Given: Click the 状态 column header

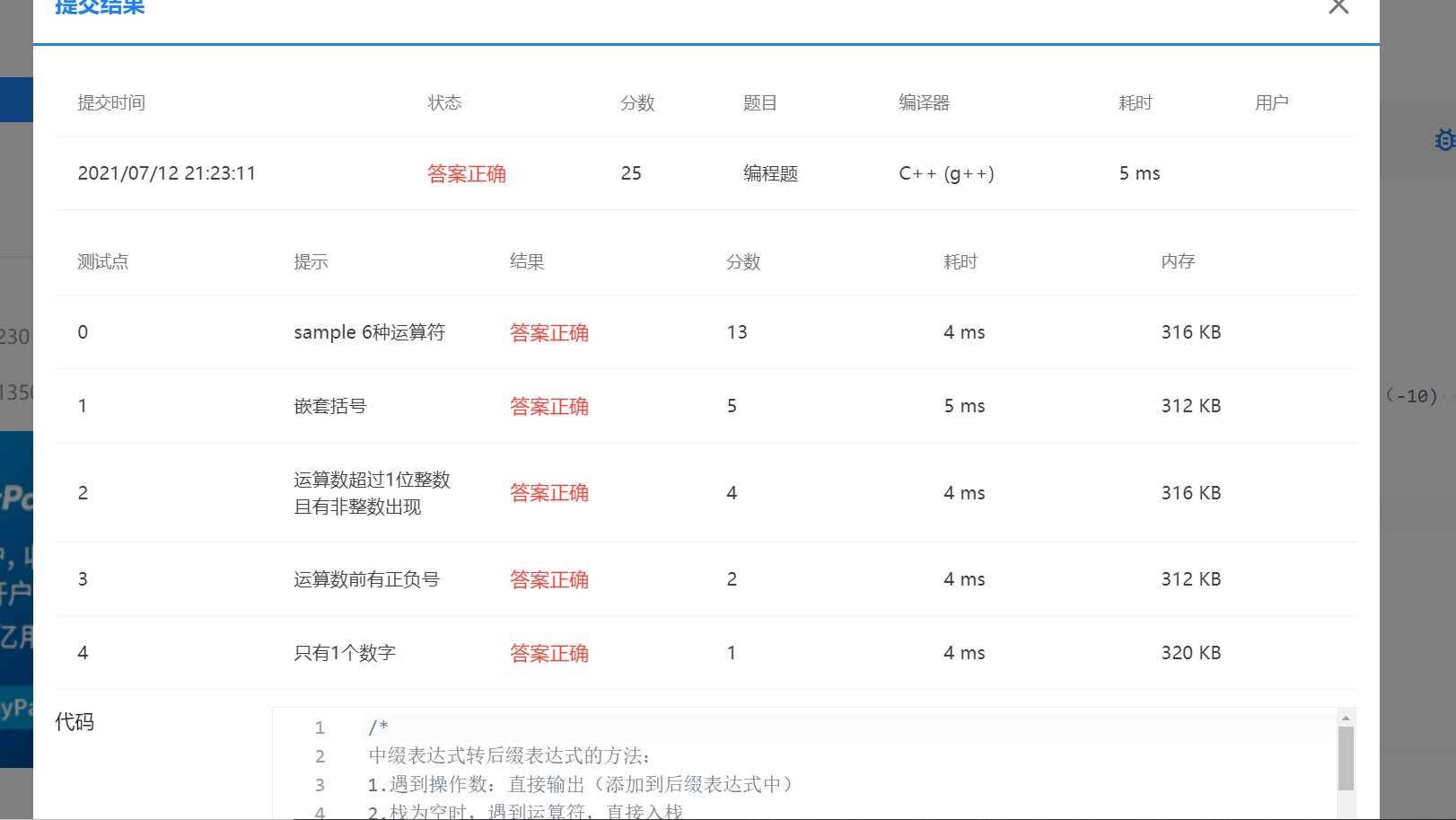Looking at the screenshot, I should tap(445, 102).
